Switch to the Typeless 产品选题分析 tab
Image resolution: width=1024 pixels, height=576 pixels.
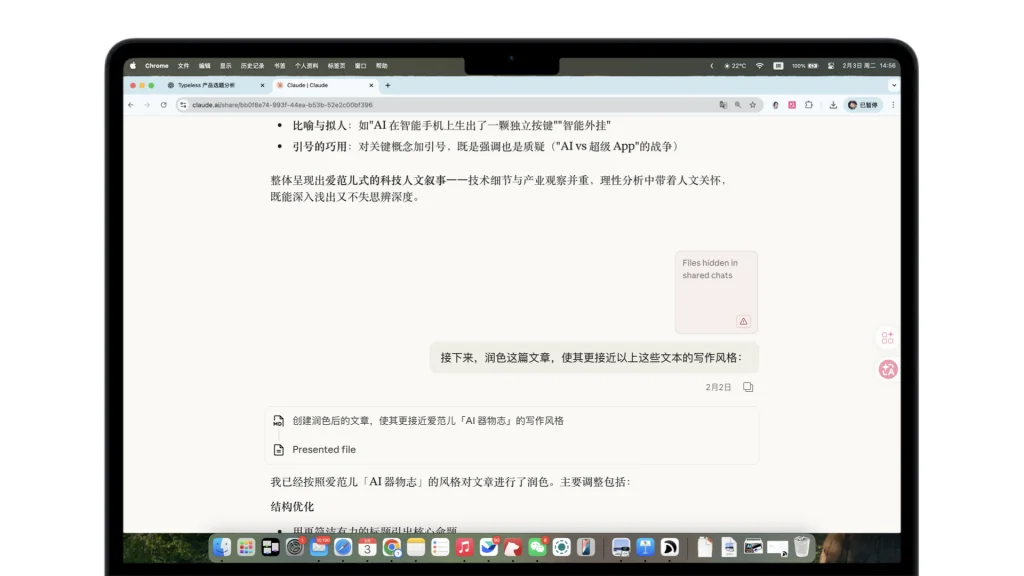[208, 85]
